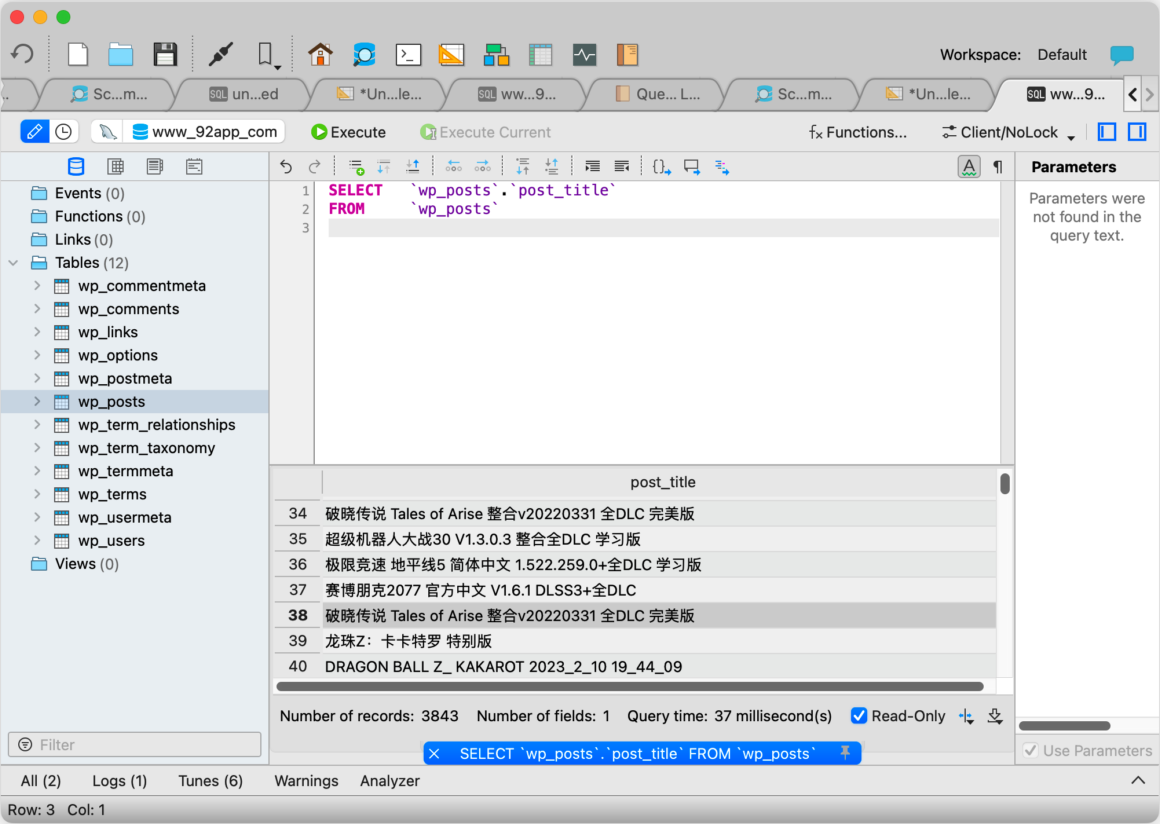Click the Execute Current button

click(x=485, y=132)
